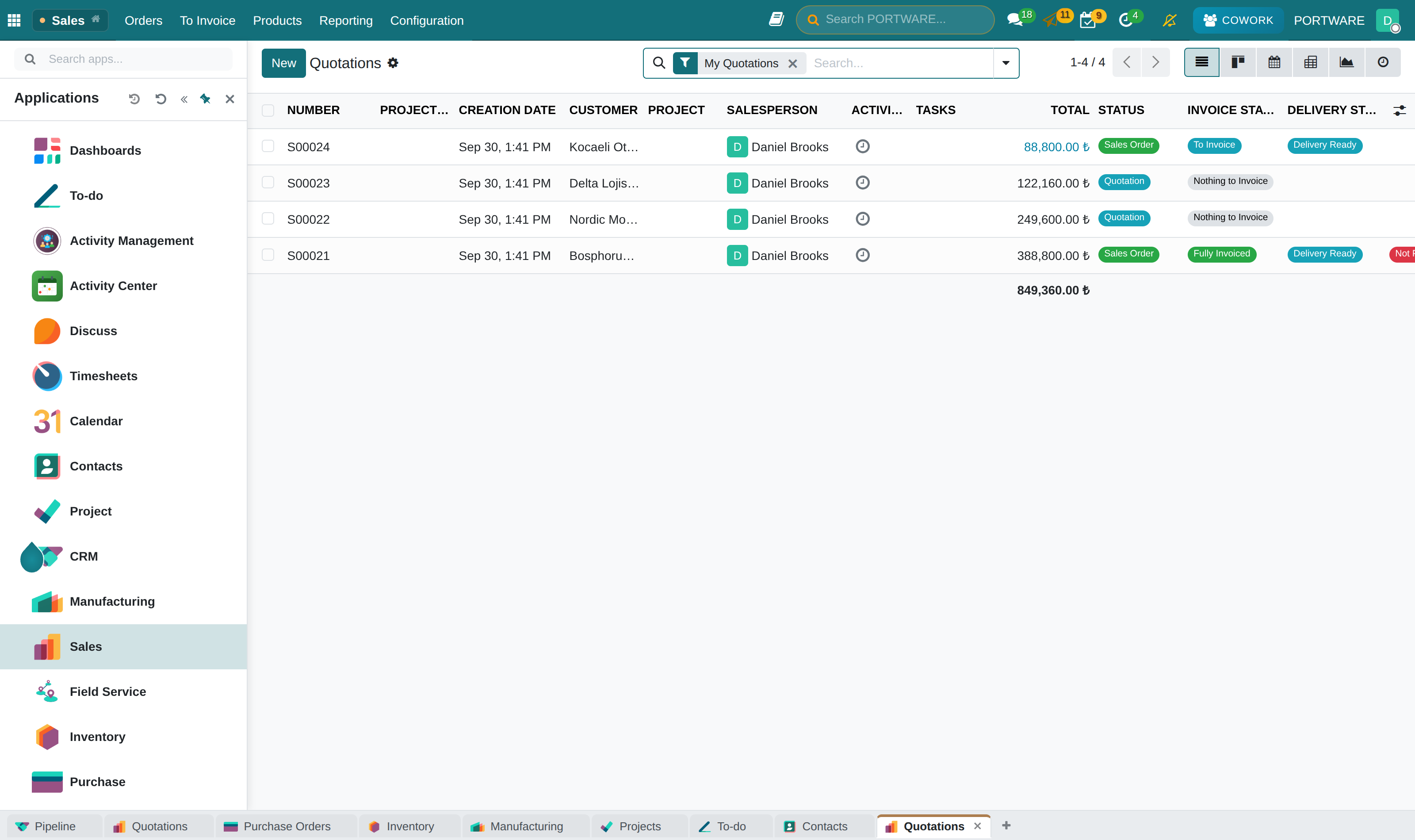Tick the checkbox for S00023
1415x840 pixels.
click(268, 182)
